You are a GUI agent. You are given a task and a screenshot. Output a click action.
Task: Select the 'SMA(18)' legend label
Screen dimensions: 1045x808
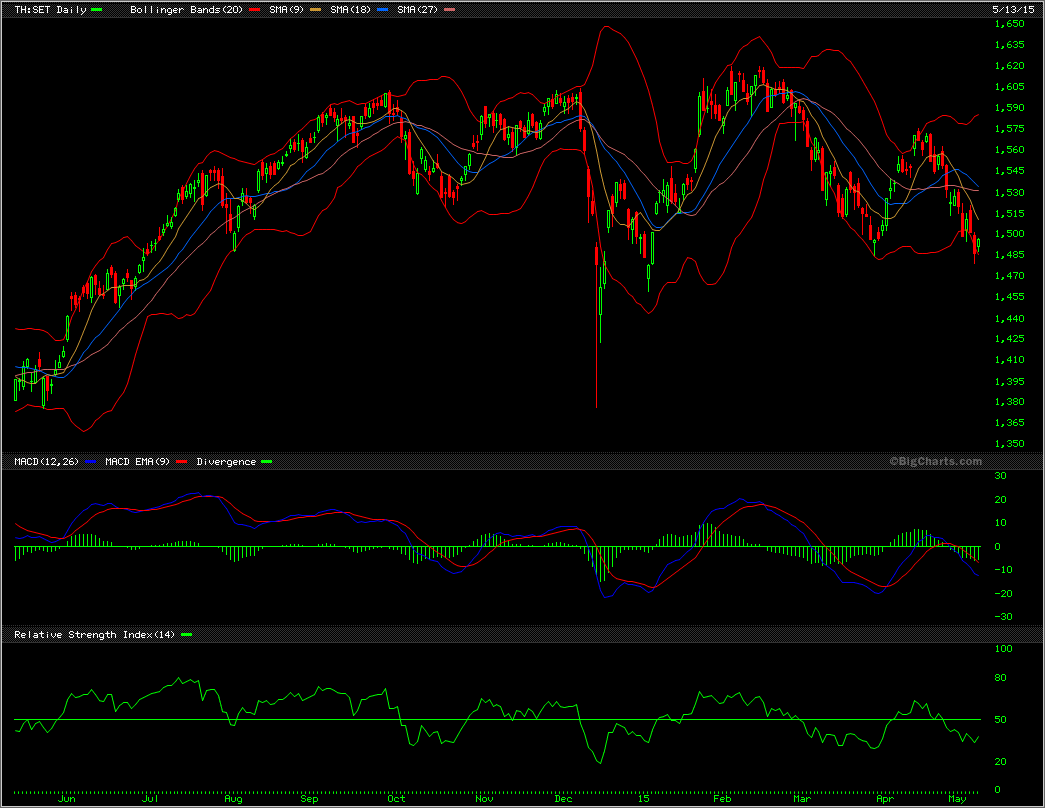[351, 10]
